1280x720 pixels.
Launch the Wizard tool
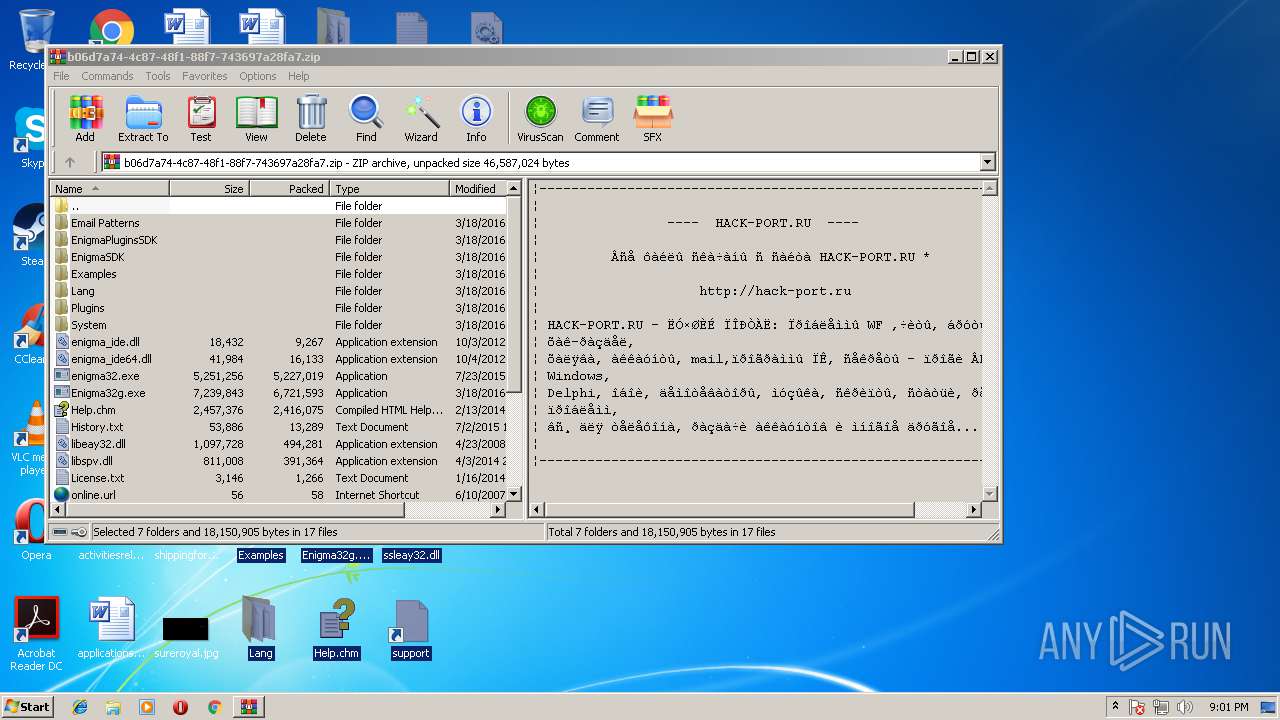coord(421,119)
